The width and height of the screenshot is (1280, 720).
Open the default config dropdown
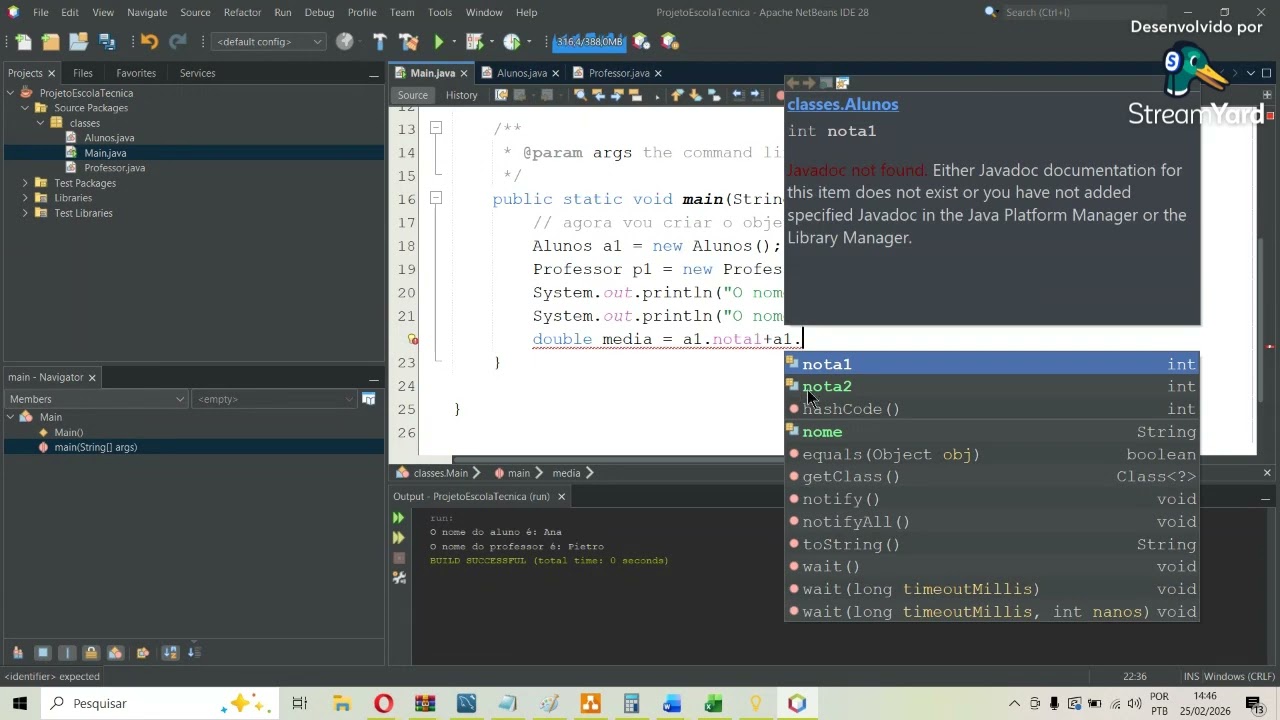click(269, 42)
